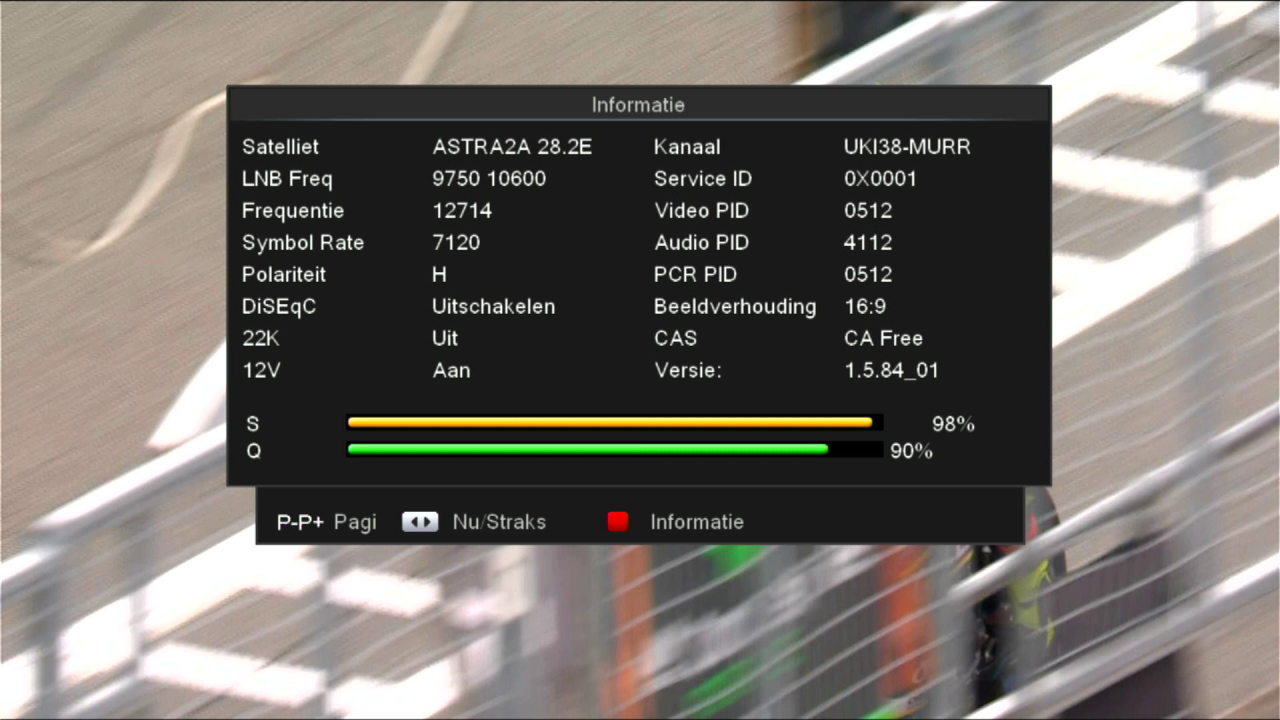Select Video PID value 0512

coord(868,211)
